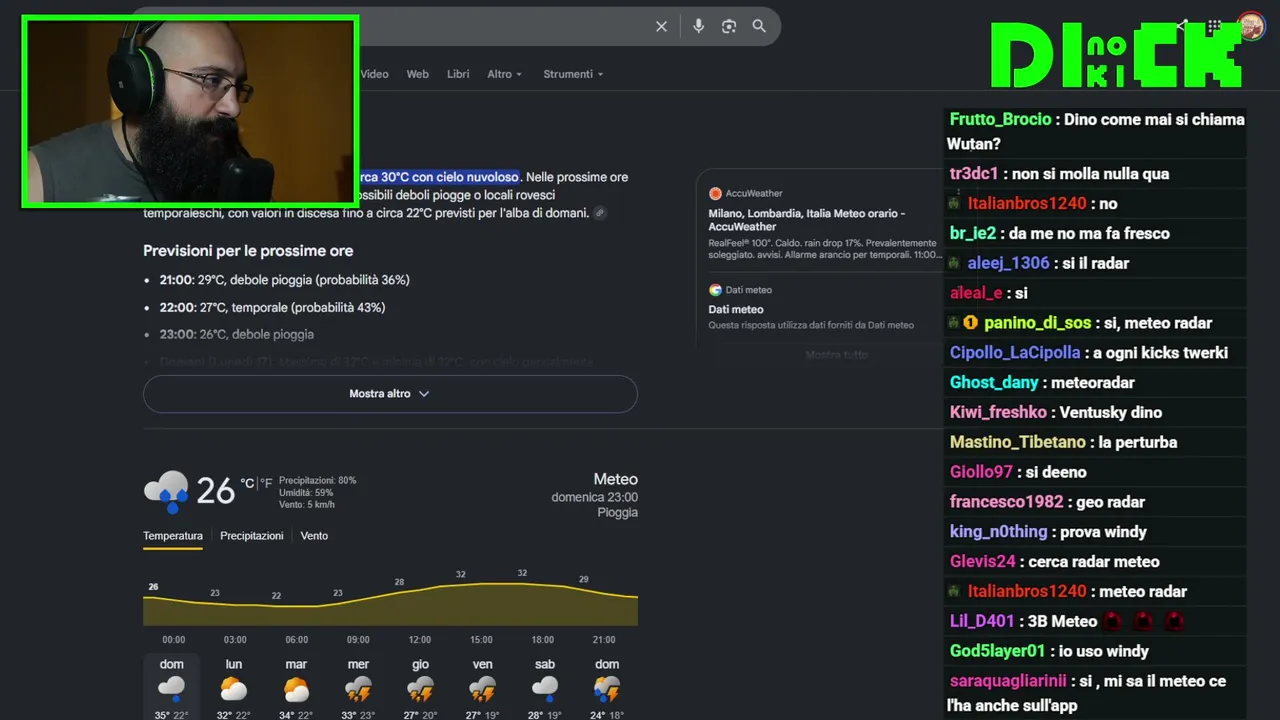1280x720 pixels.
Task: Select the ven day forecast
Action: 482,689
